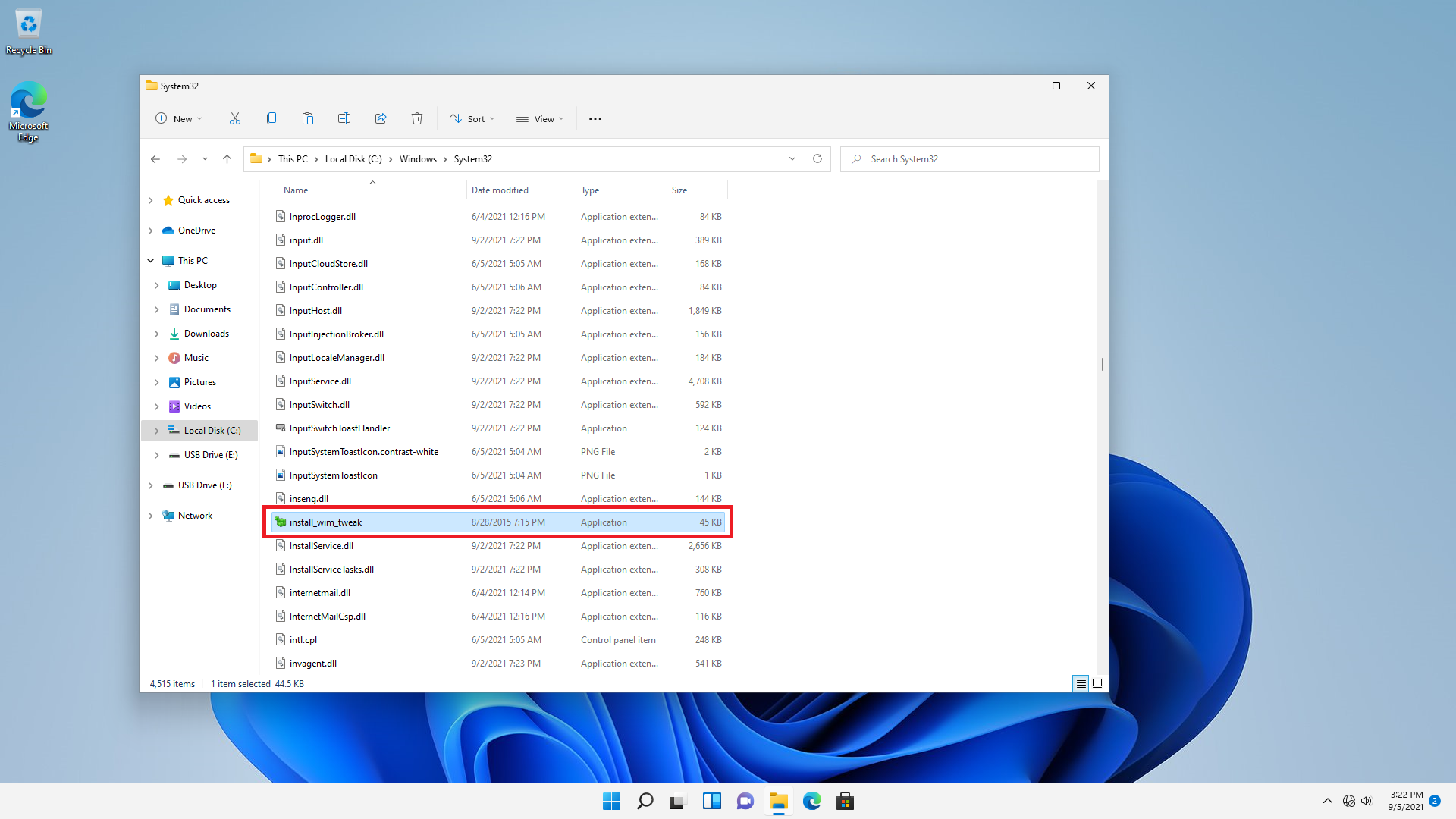Click the Delete icon in the toolbar
The height and width of the screenshot is (819, 1456).
tap(417, 118)
